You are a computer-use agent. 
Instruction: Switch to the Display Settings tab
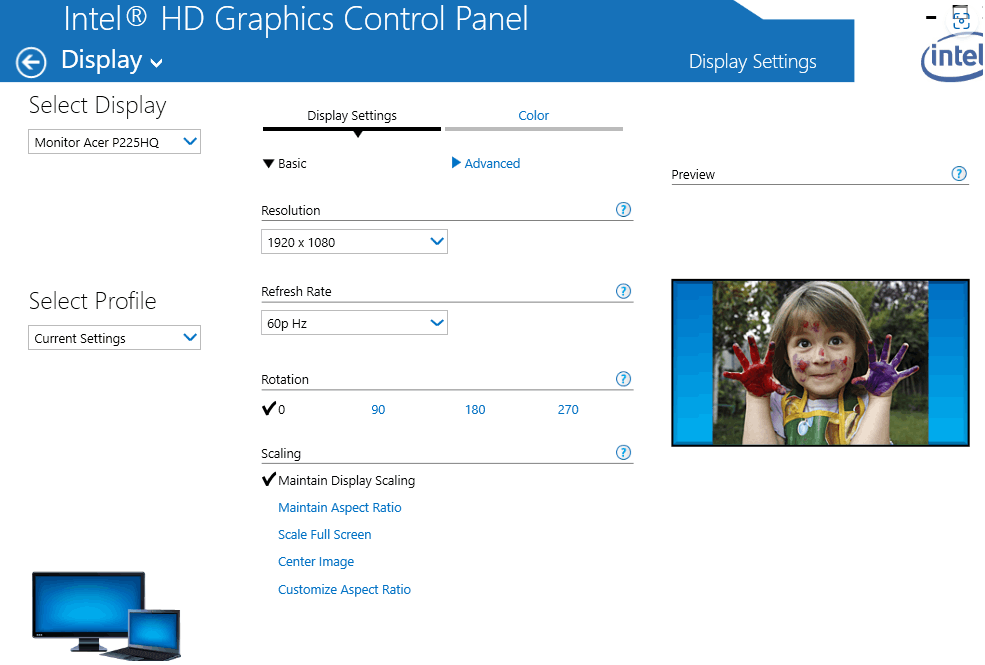(x=352, y=116)
